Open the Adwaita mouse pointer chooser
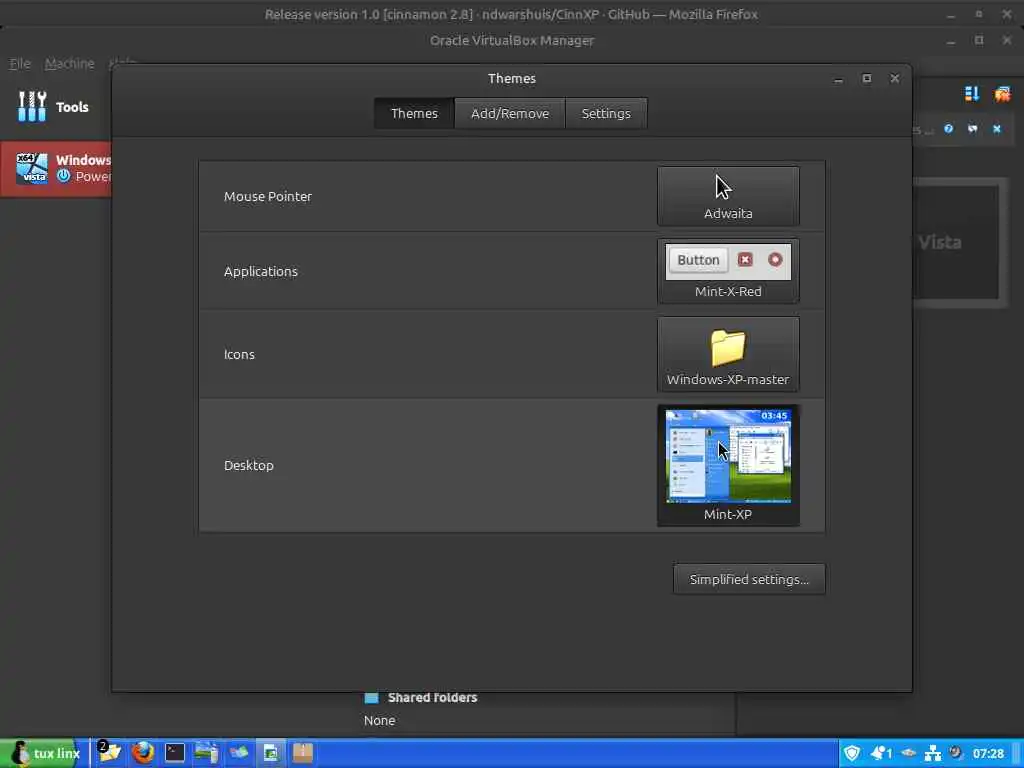Screen dimensions: 1024x768 click(728, 196)
